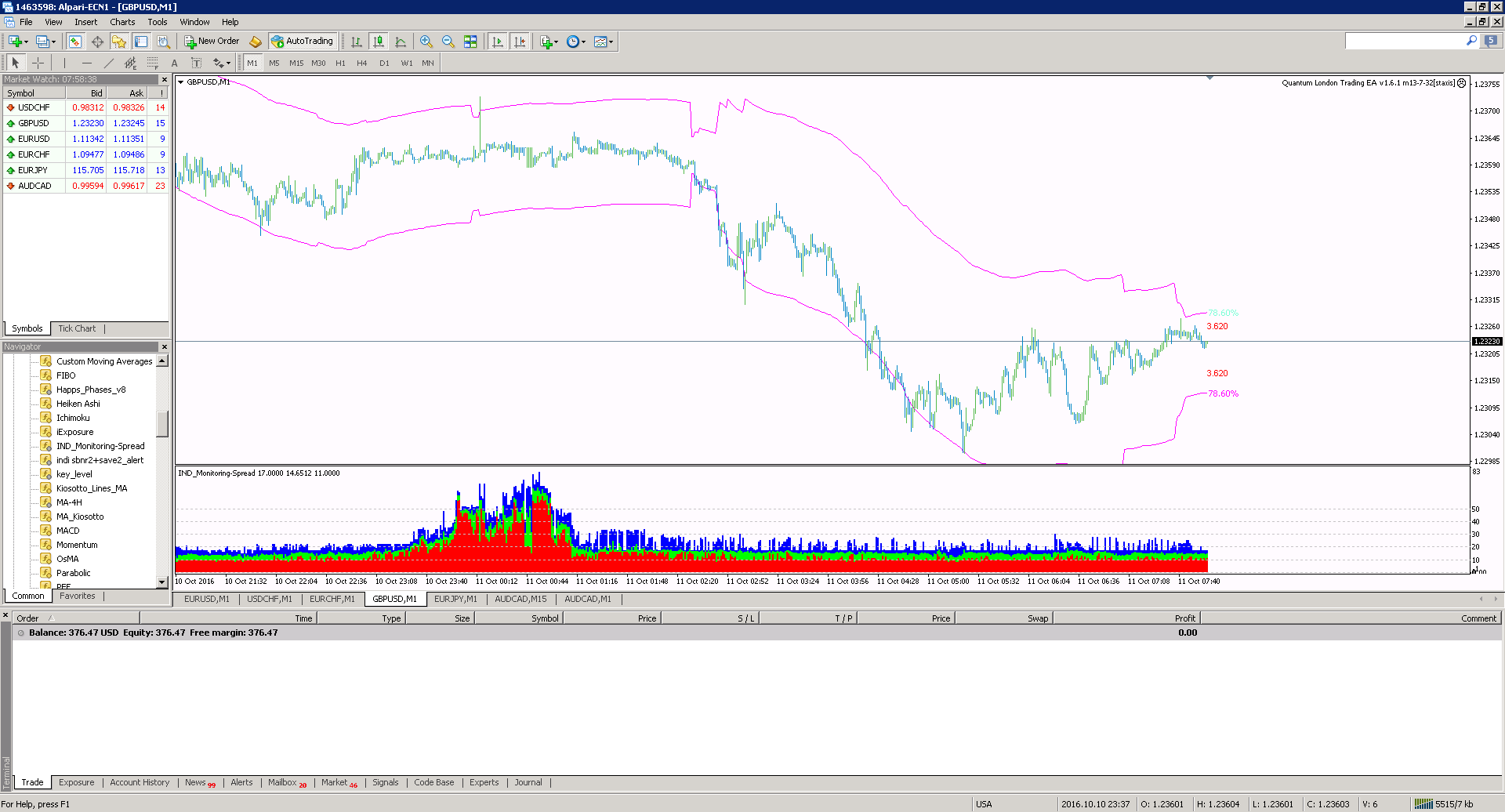The image size is (1505, 812).
Task: Open indicators list dropdown icon
Action: [549, 42]
